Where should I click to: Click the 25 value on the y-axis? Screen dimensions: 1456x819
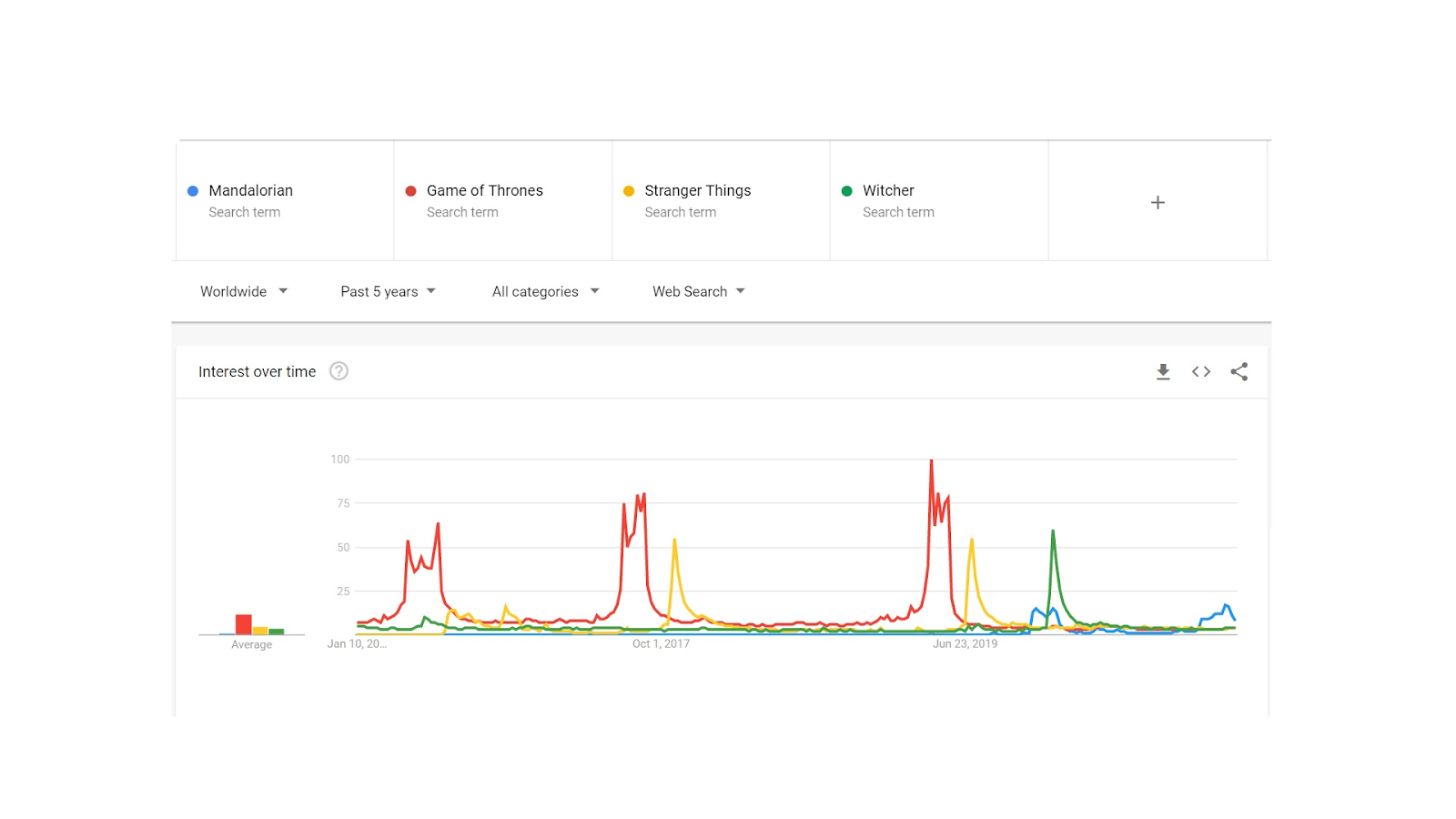click(x=343, y=591)
